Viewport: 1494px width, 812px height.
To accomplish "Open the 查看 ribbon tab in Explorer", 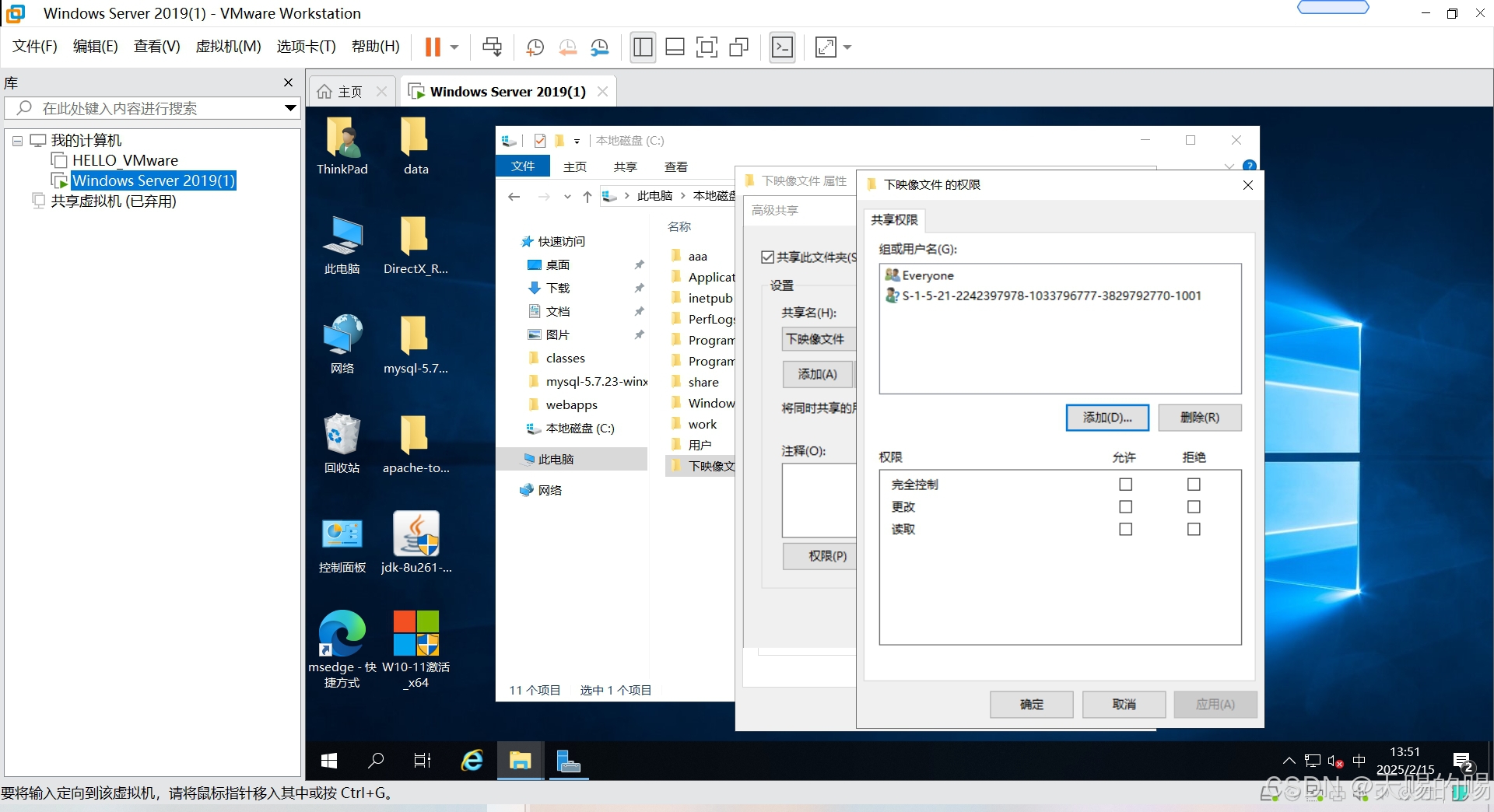I will [675, 166].
